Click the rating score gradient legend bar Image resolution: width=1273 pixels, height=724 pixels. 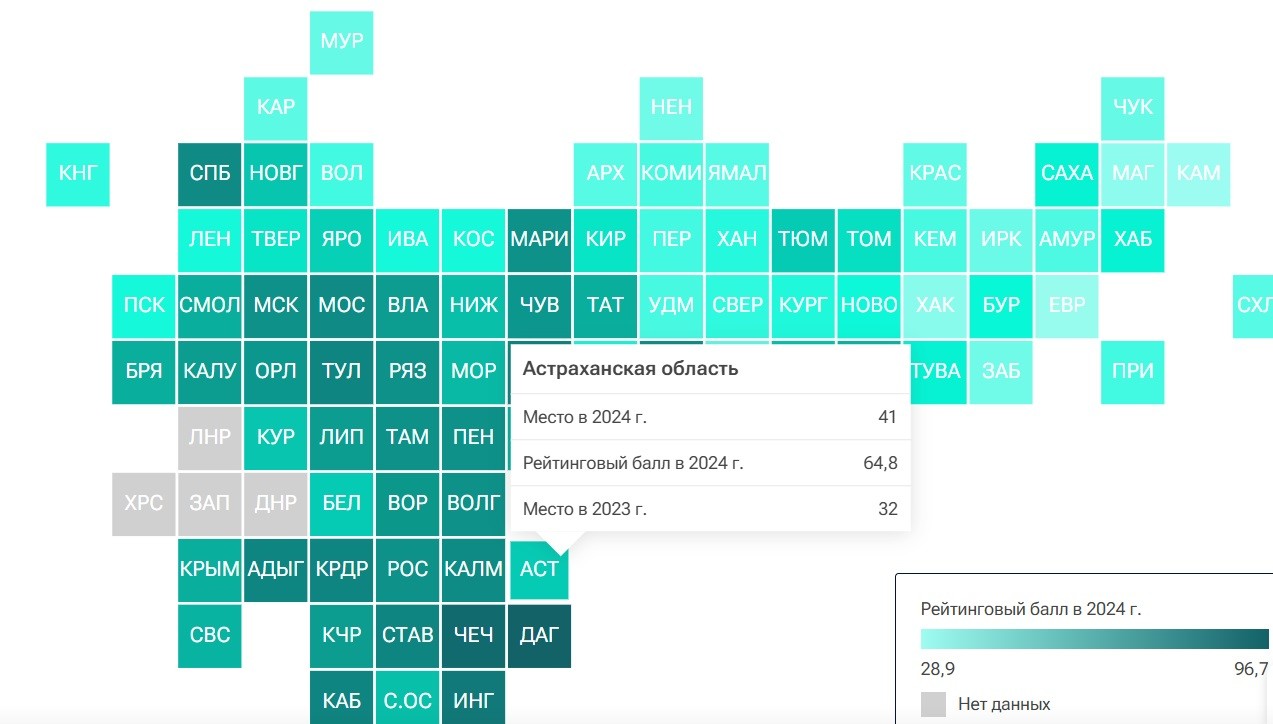coord(1094,639)
